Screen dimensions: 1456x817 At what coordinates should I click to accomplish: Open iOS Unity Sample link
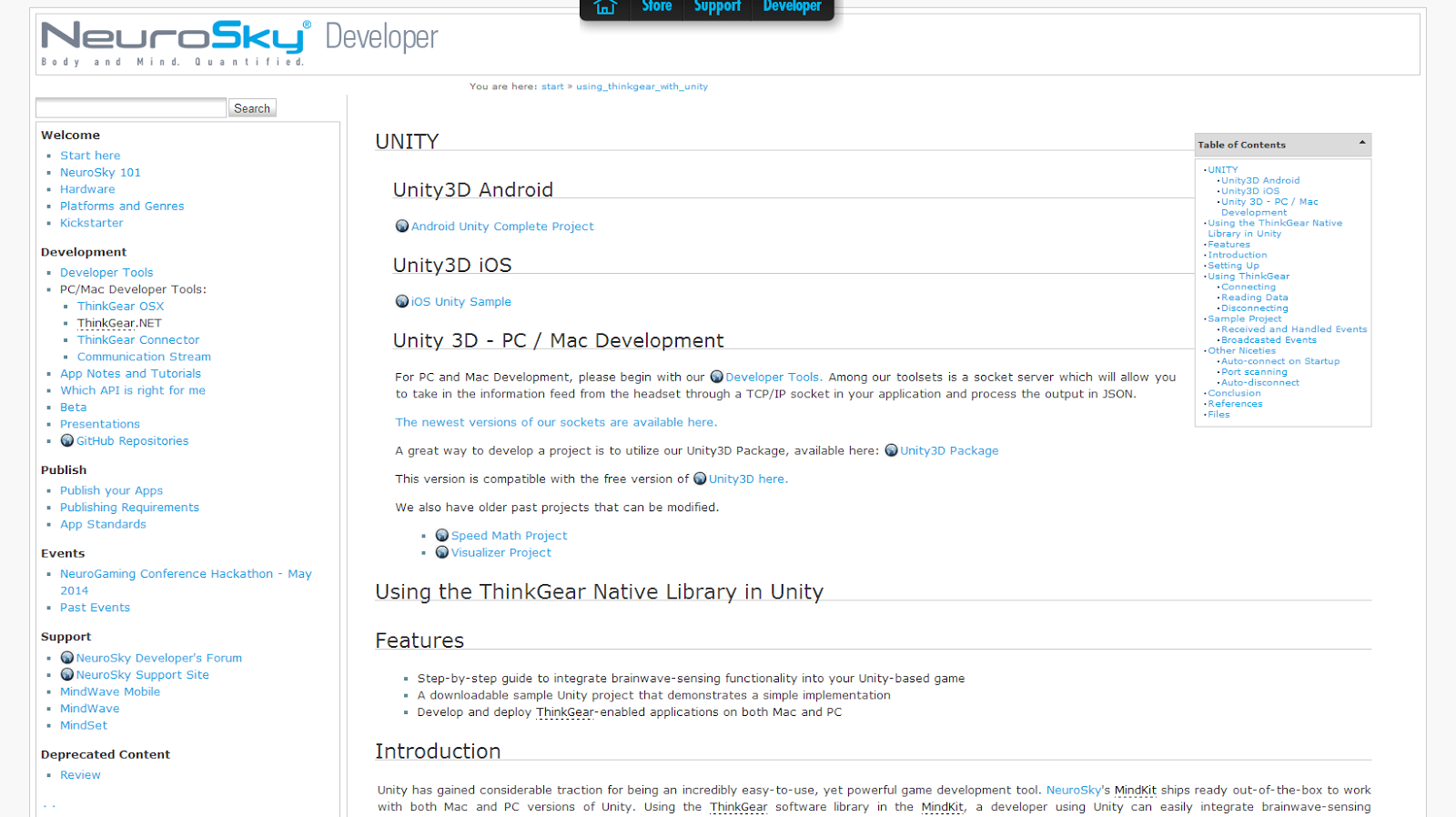(461, 302)
